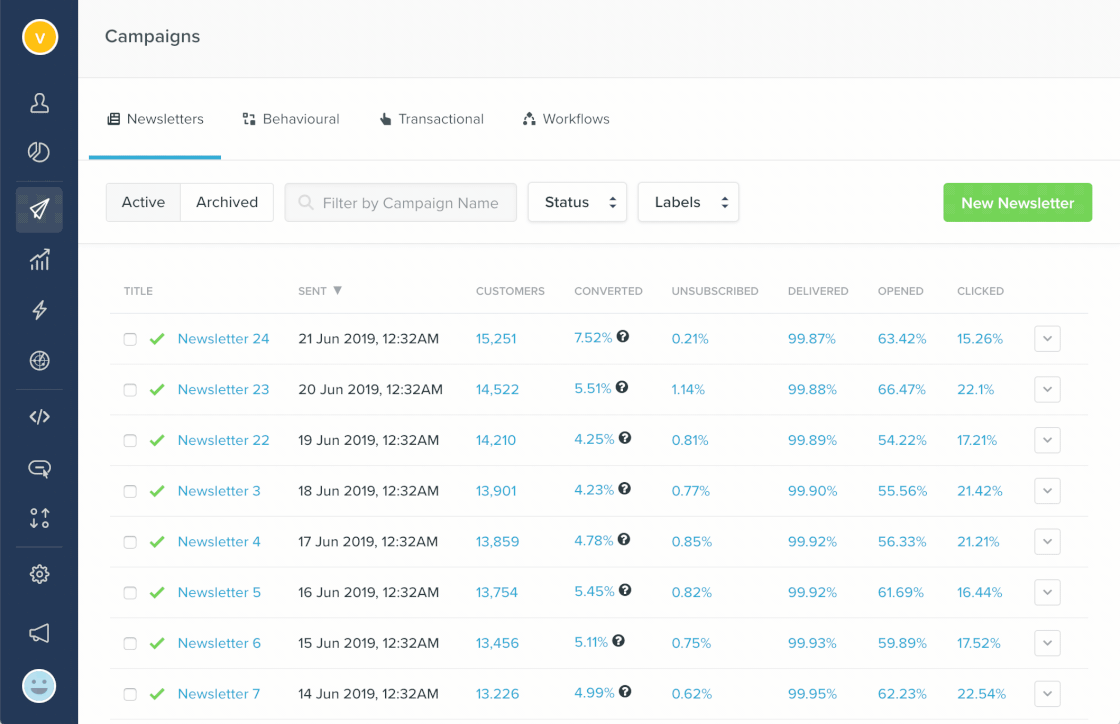1120x724 pixels.
Task: Open the People icon in sidebar
Action: tap(39, 103)
